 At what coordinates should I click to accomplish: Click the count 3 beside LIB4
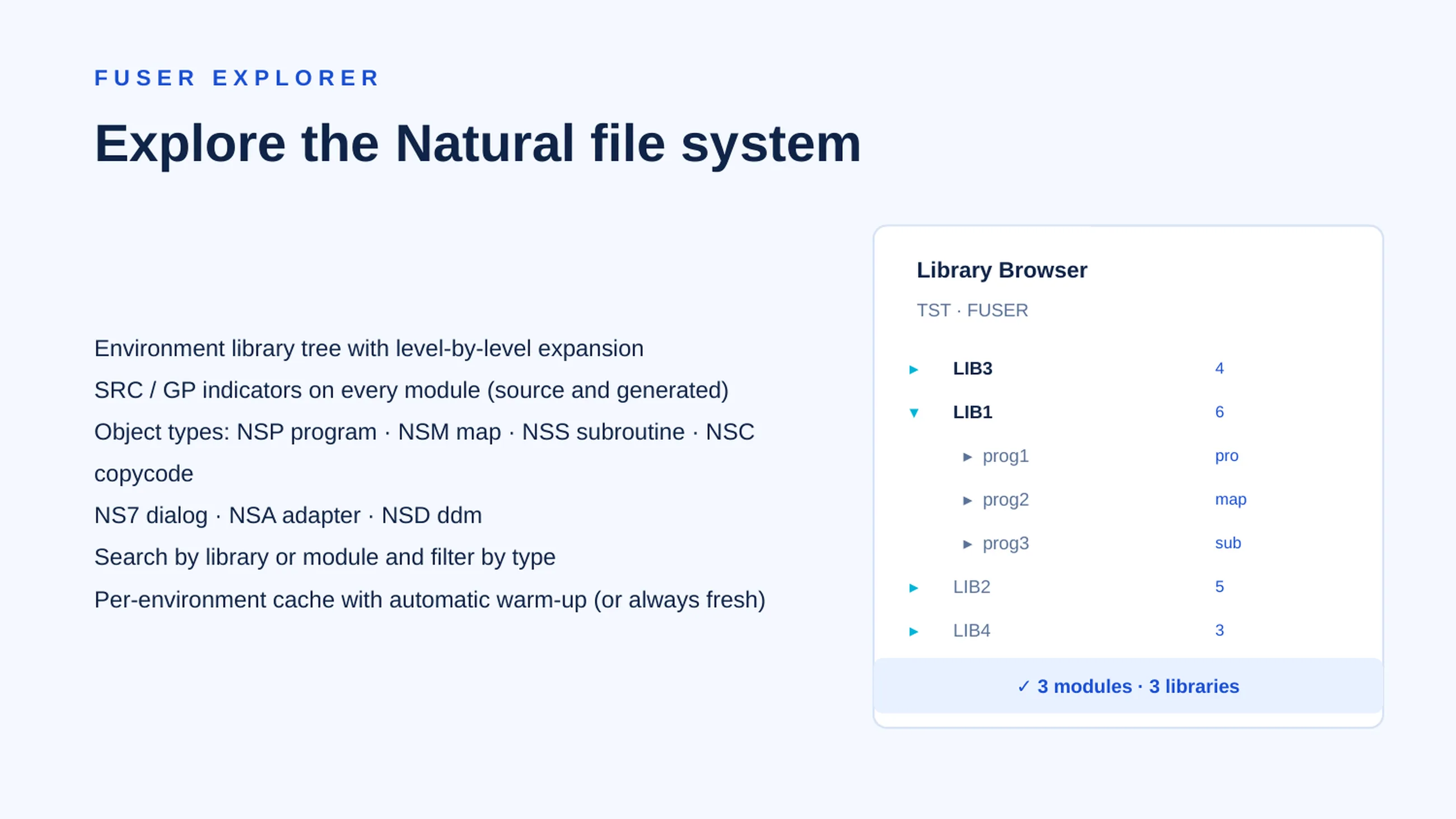1219,630
